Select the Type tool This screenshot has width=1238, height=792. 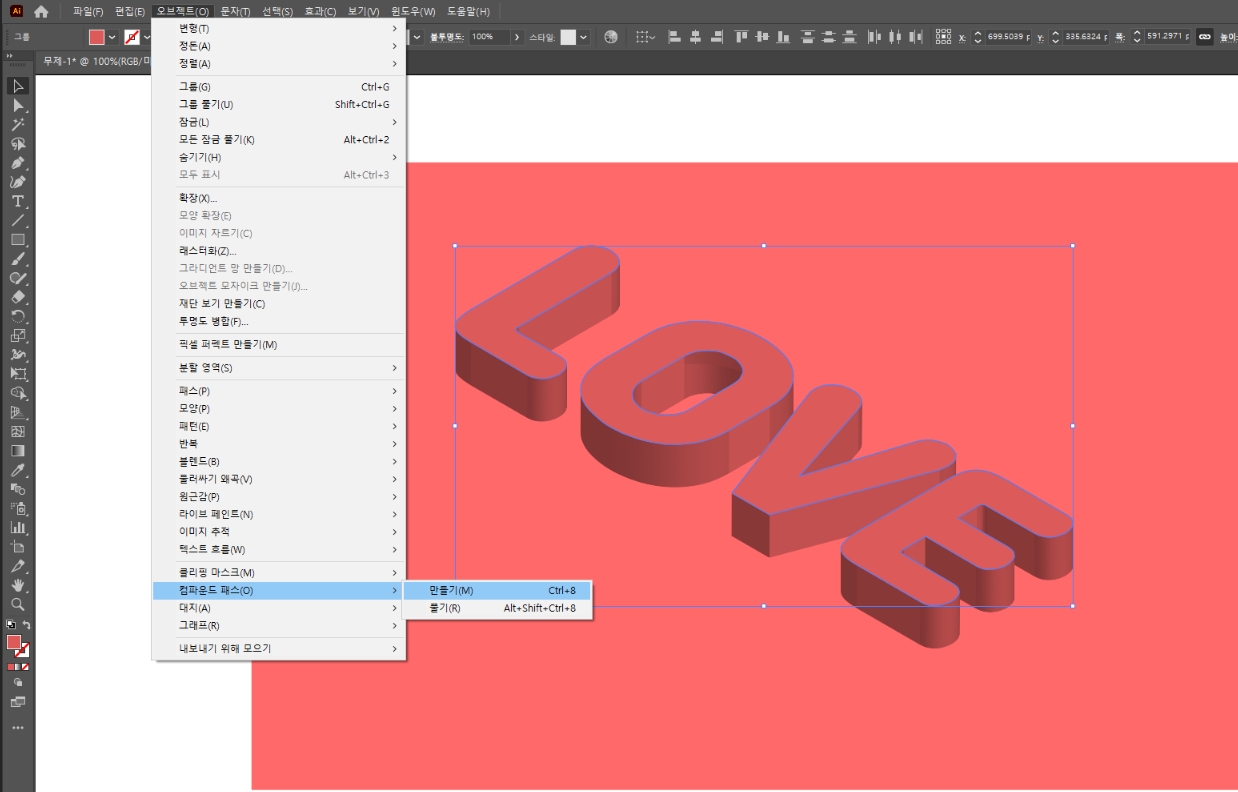[18, 201]
